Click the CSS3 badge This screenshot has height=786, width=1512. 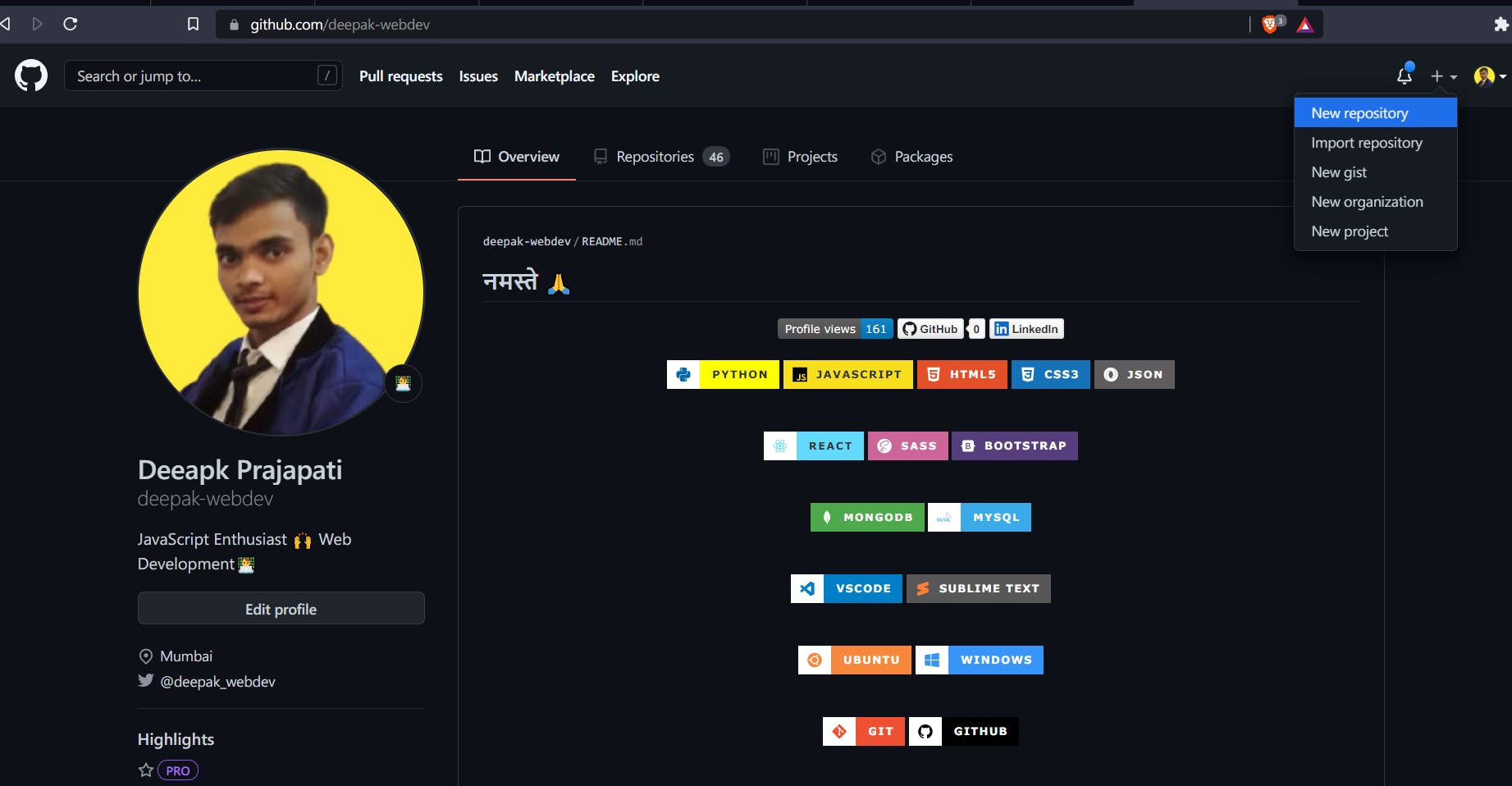pyautogui.click(x=1050, y=374)
